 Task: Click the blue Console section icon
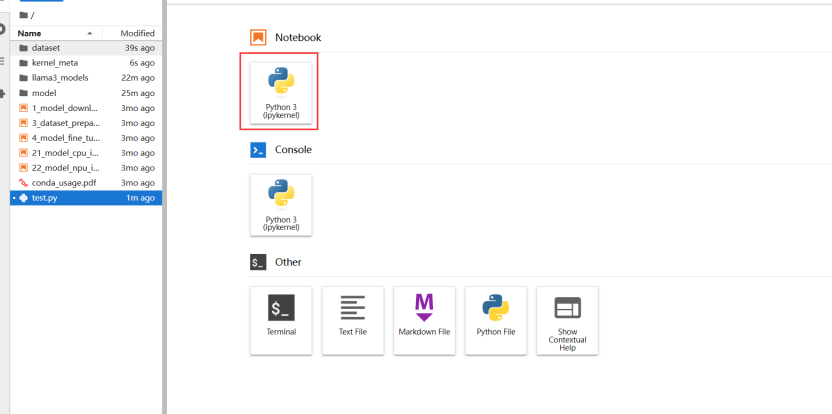[x=258, y=150]
